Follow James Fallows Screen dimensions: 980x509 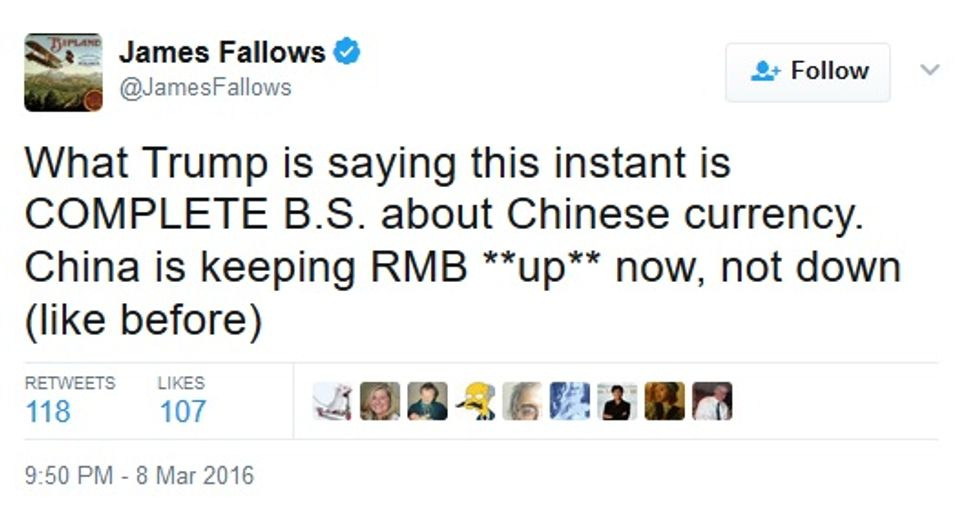[808, 72]
